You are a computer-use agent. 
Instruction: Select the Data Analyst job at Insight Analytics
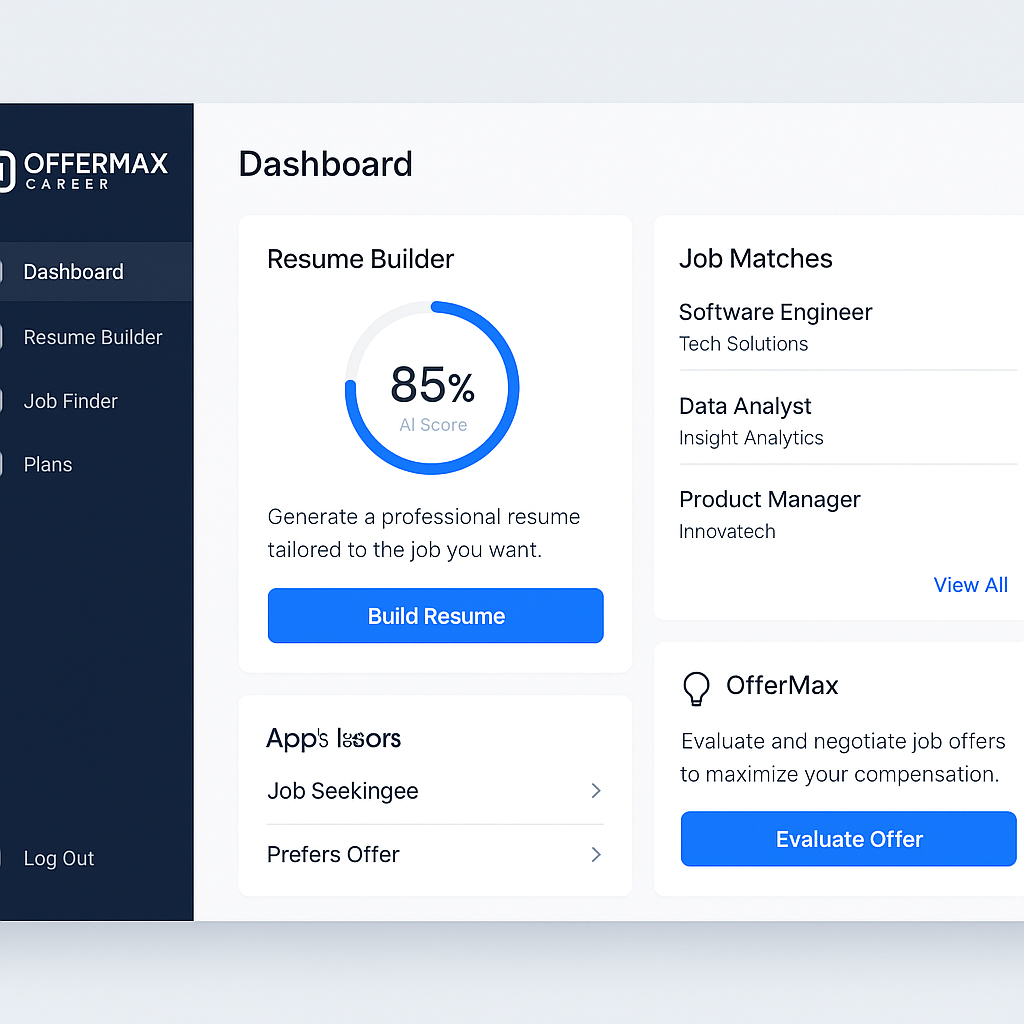[745, 407]
